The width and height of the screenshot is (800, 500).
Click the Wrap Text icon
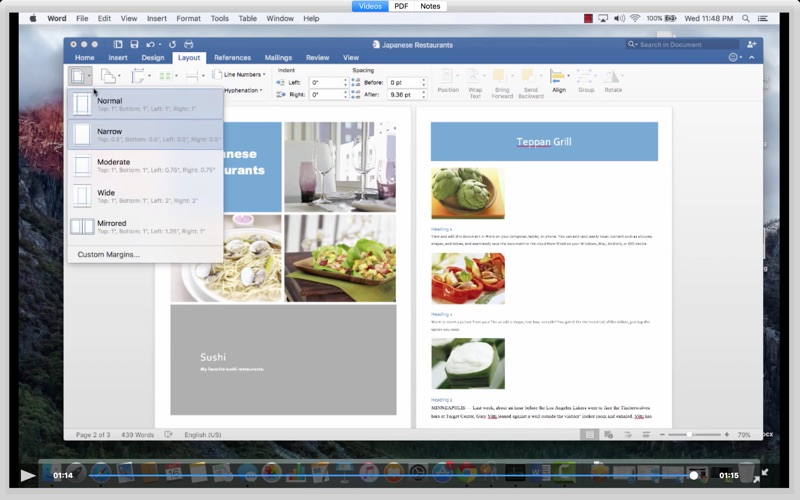tap(474, 77)
